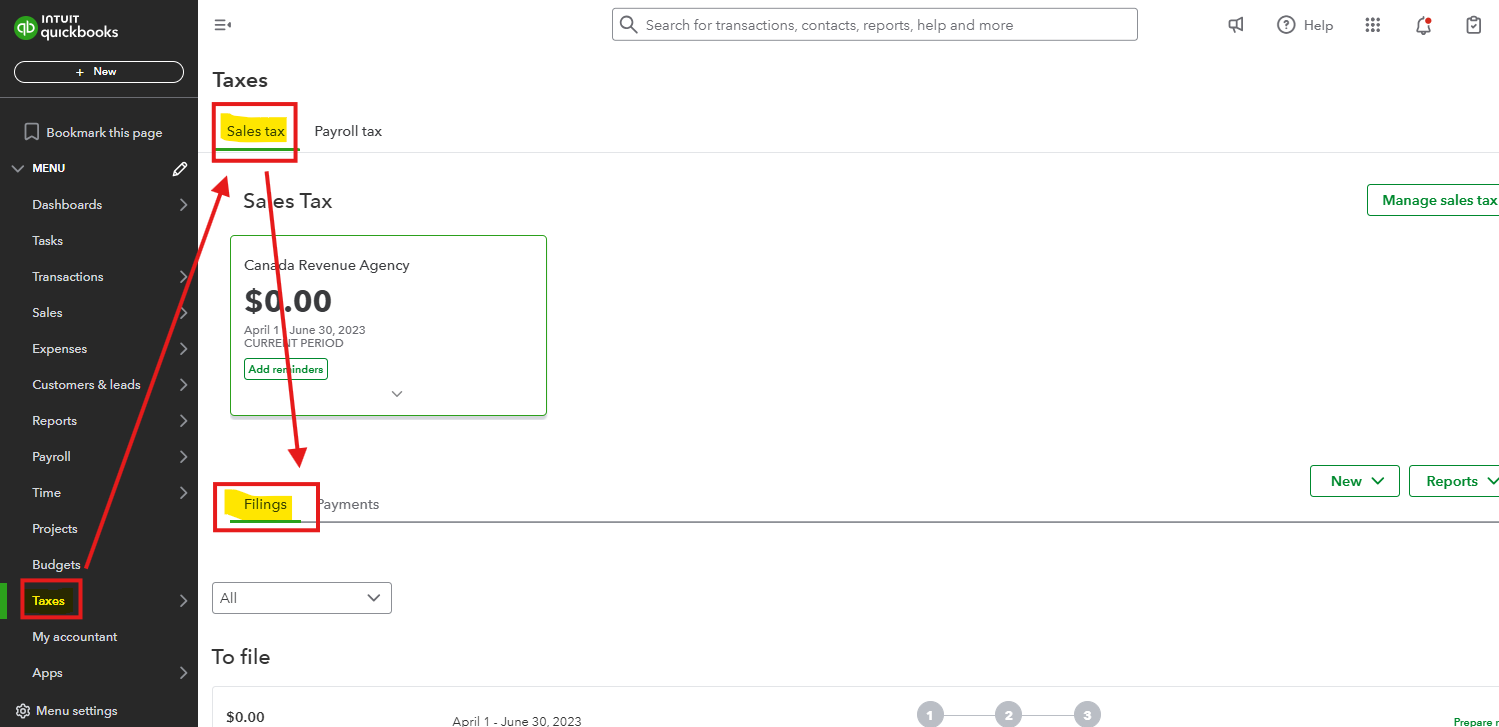Expand the Time submenu arrow

tap(183, 493)
